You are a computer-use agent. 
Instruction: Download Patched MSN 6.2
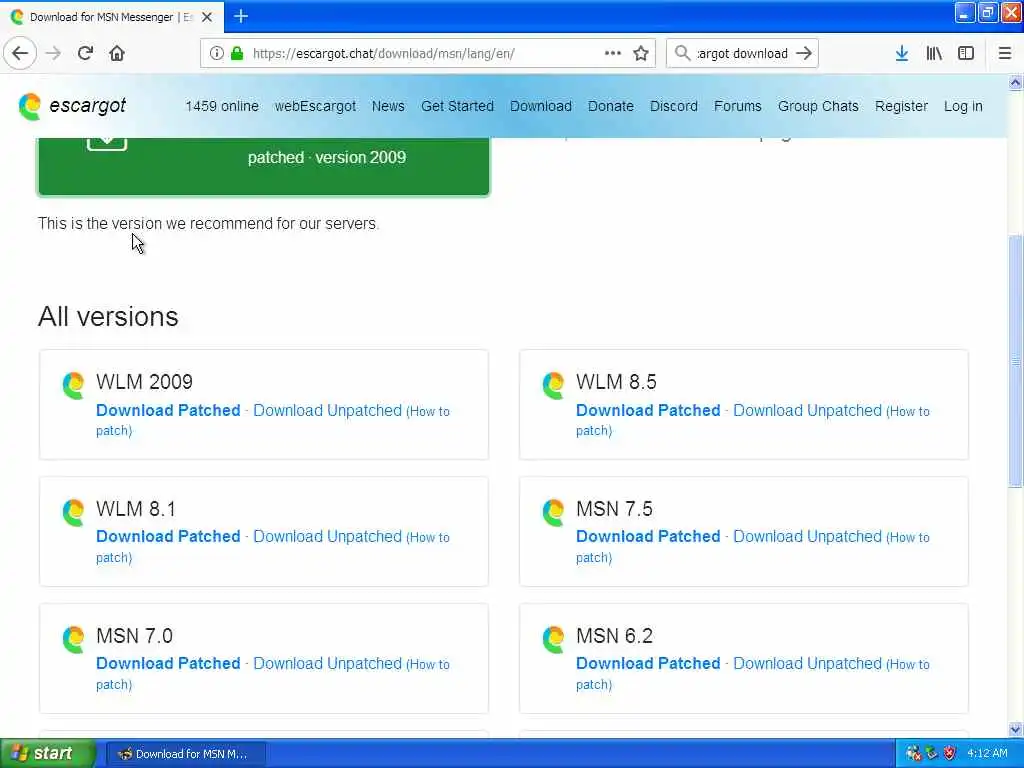648,664
